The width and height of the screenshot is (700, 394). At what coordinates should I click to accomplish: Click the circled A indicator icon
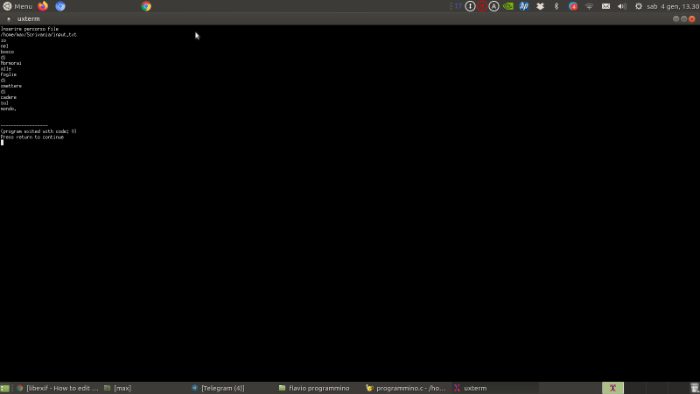click(494, 6)
